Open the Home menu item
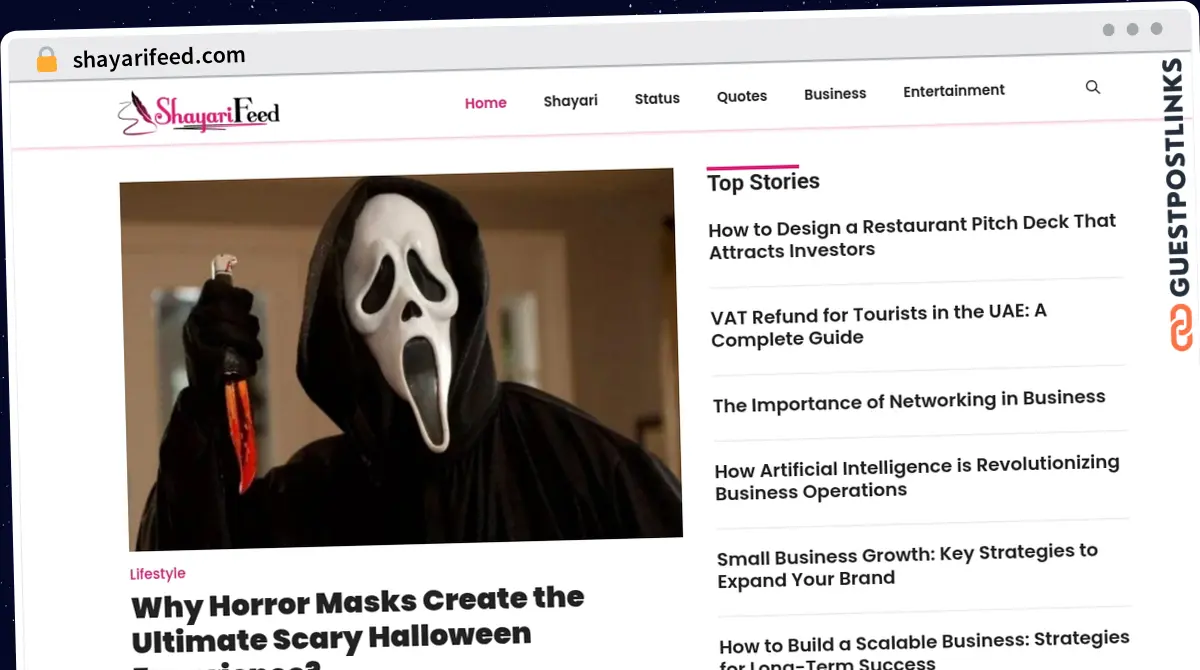The height and width of the screenshot is (670, 1200). (x=485, y=103)
